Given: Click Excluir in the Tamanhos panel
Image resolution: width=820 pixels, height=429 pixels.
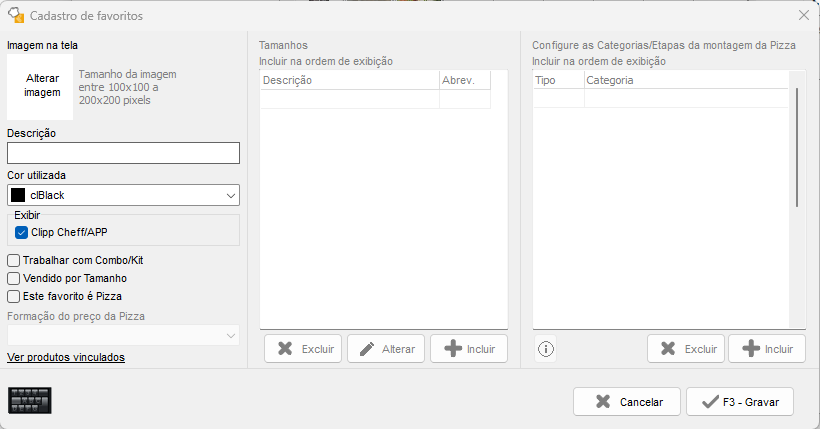Looking at the screenshot, I should (x=303, y=349).
